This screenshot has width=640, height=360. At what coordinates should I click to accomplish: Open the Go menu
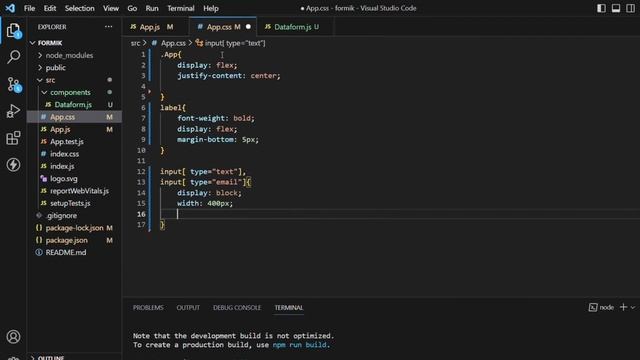pyautogui.click(x=132, y=8)
